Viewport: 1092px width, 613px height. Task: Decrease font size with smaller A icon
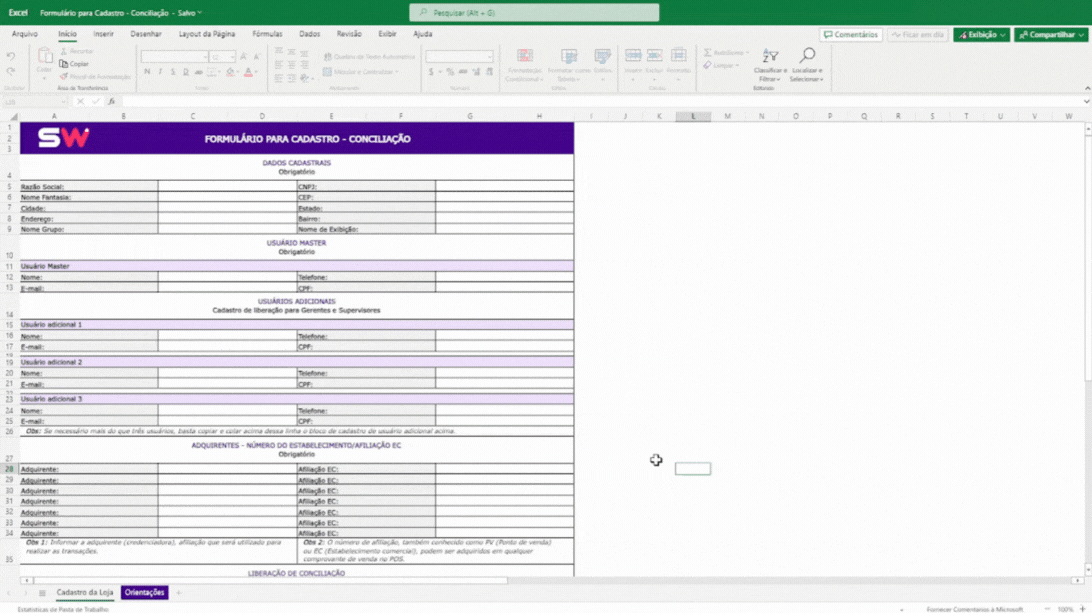click(x=256, y=56)
